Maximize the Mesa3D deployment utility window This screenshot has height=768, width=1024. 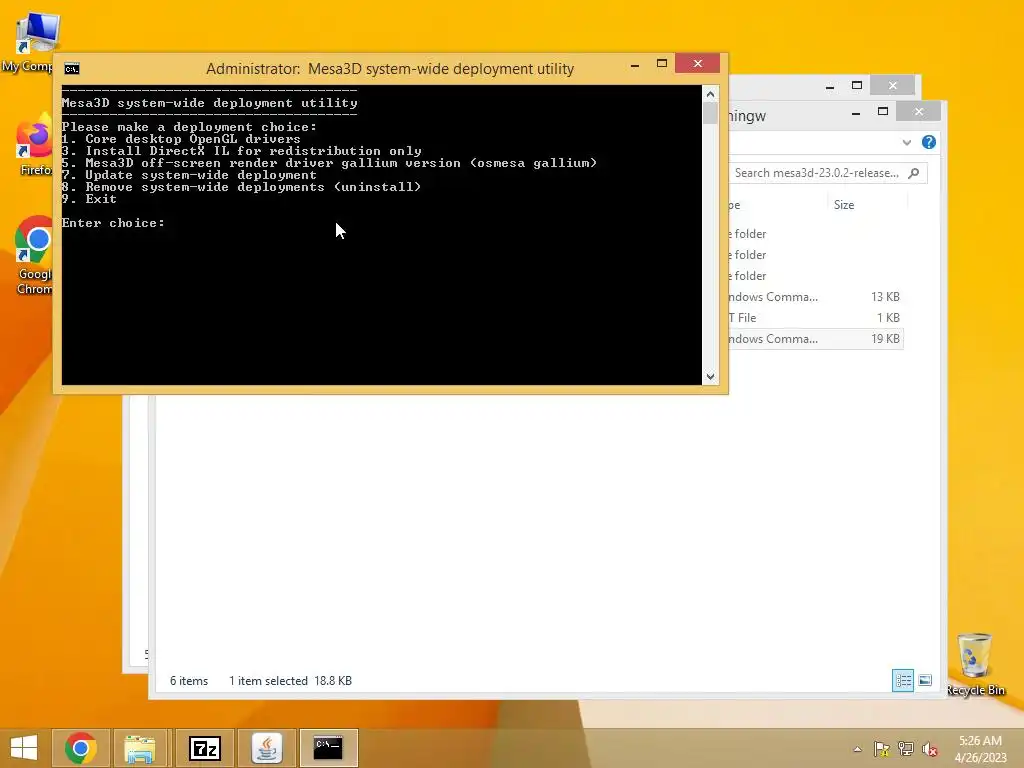662,63
